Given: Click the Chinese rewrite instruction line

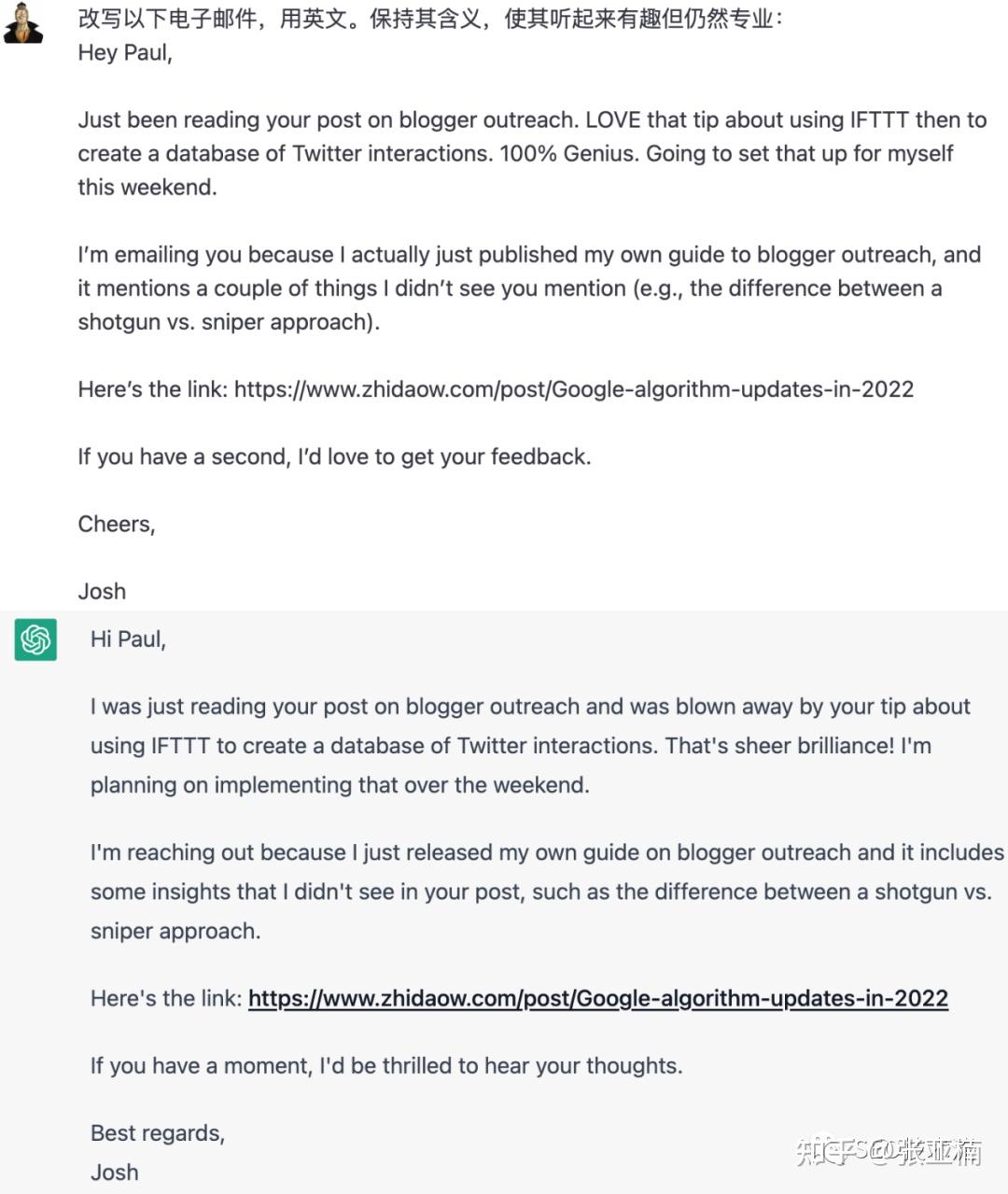Looking at the screenshot, I should 429,19.
